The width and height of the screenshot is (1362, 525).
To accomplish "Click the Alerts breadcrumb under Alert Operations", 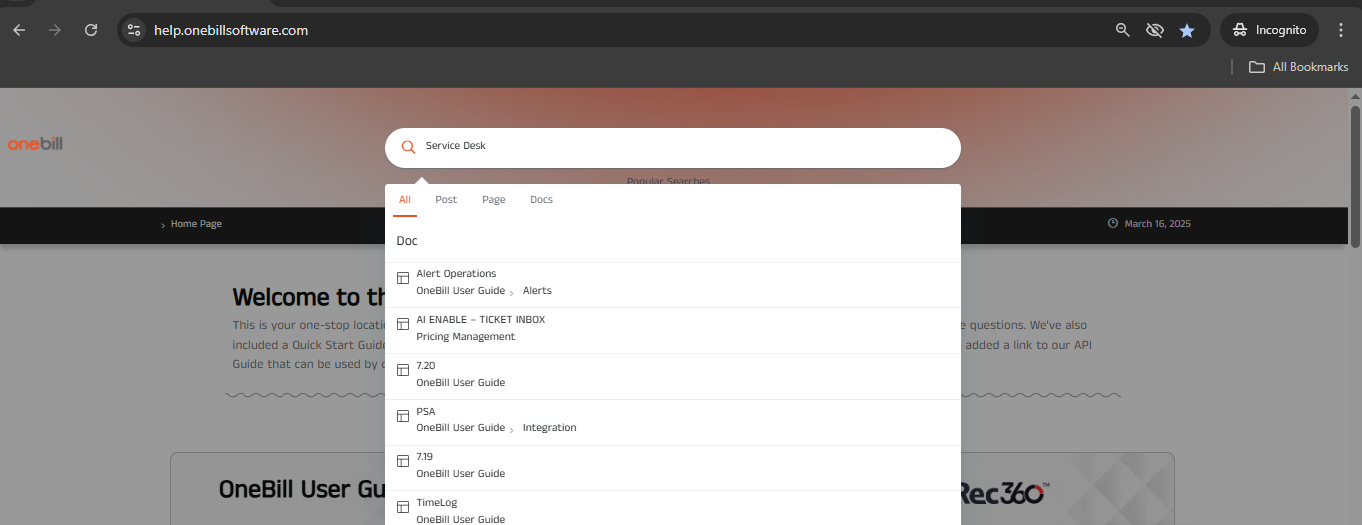I will point(537,291).
